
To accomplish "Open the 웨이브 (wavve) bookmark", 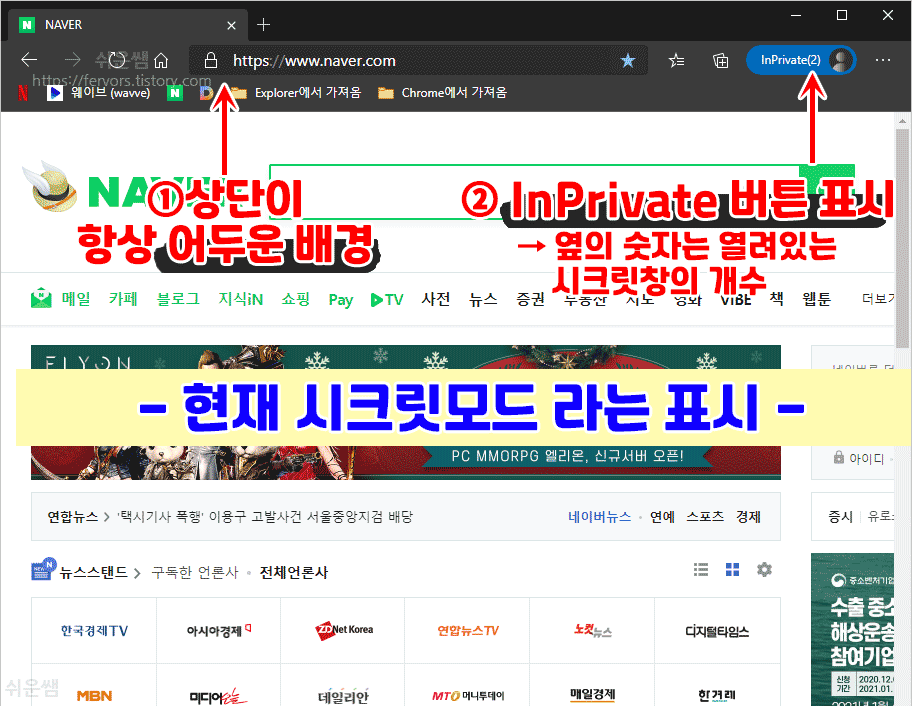I will tap(99, 92).
